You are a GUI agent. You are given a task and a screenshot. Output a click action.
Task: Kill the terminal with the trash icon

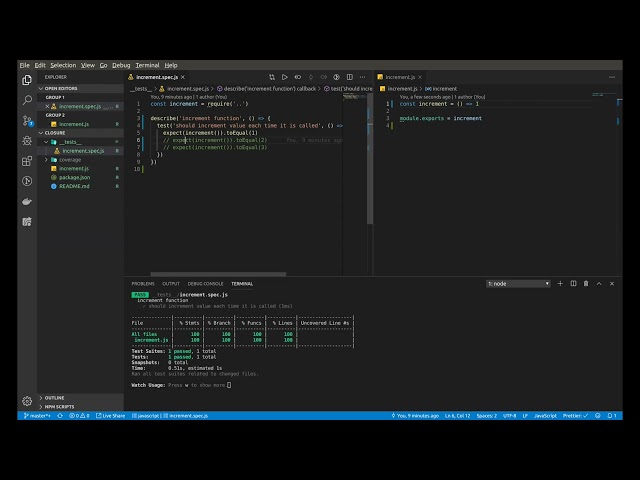pyautogui.click(x=586, y=284)
